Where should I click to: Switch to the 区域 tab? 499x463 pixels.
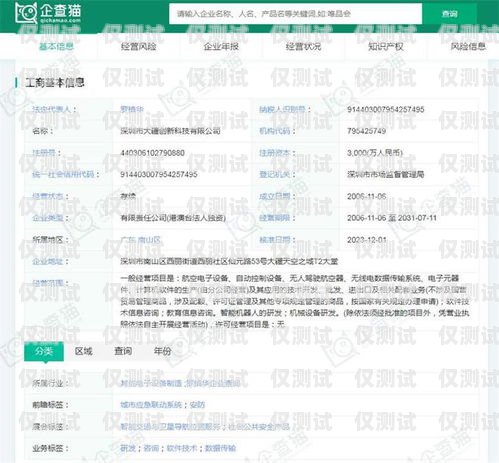(x=84, y=351)
